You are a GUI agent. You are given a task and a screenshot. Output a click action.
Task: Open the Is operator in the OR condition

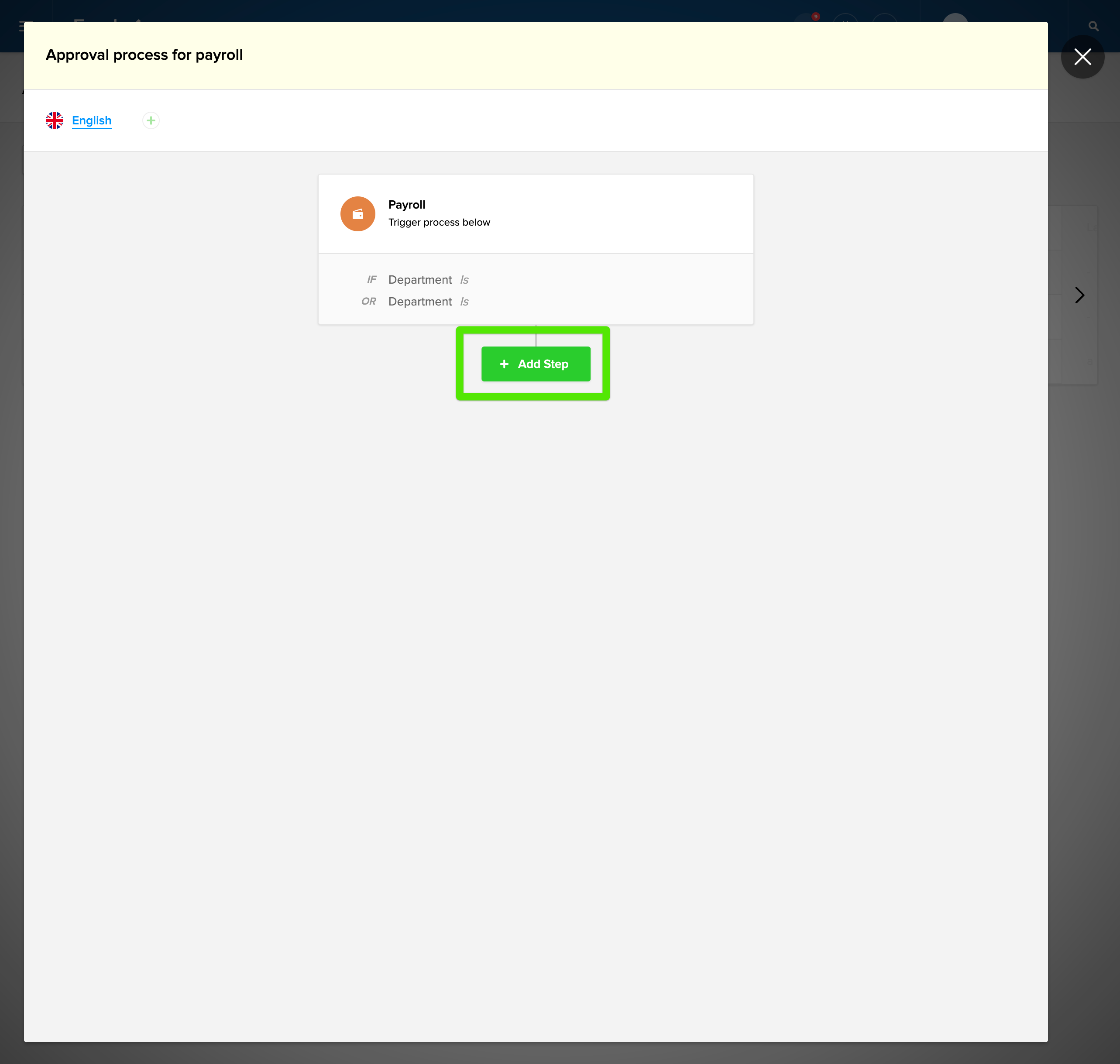pos(464,301)
